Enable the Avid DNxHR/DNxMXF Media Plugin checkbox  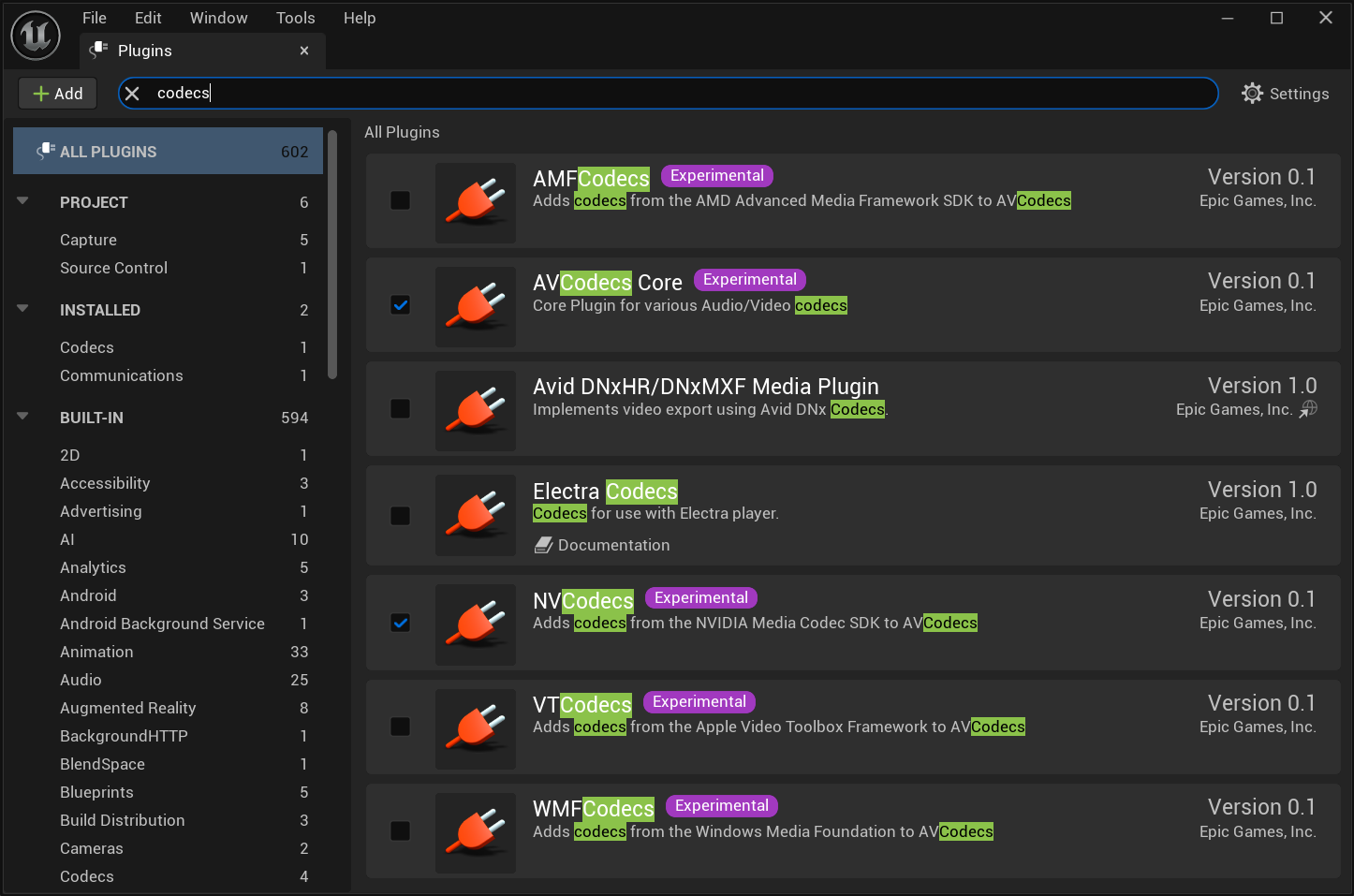click(400, 409)
